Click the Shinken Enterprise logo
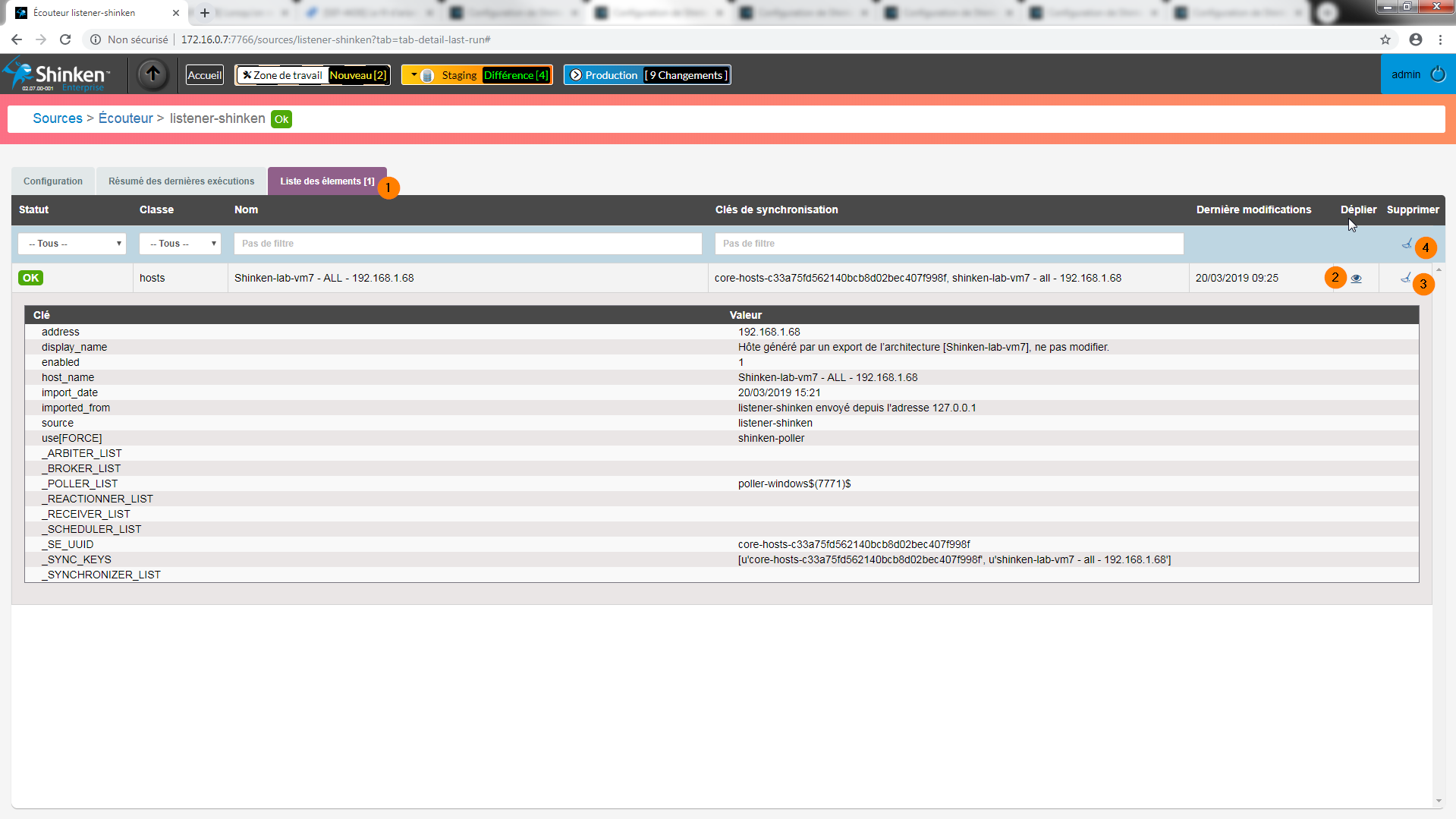The width and height of the screenshot is (1456, 819). (x=57, y=74)
